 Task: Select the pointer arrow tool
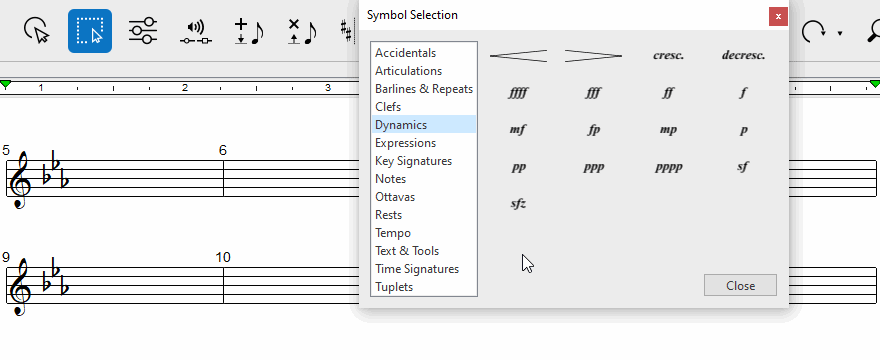(x=36, y=30)
